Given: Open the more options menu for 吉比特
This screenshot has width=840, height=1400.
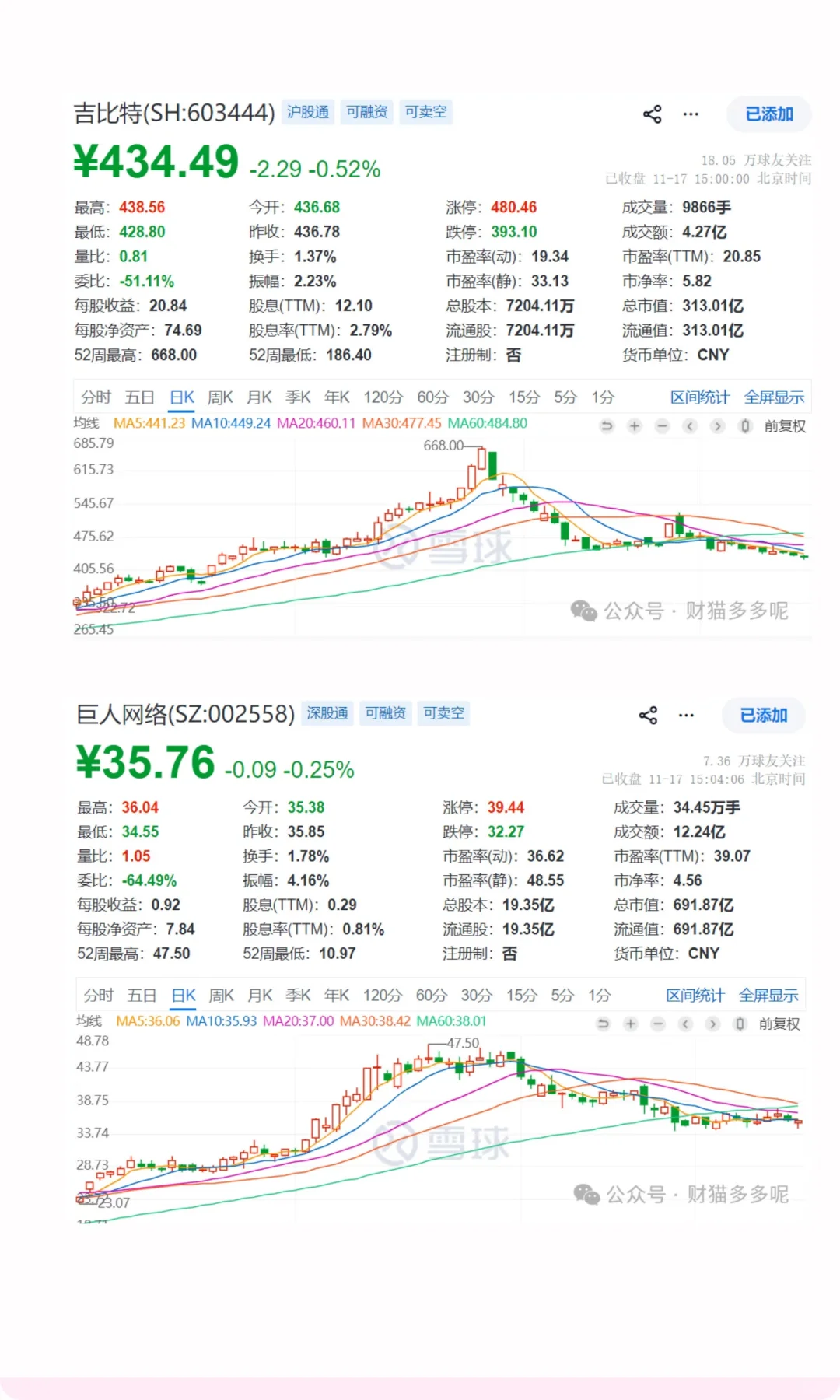Looking at the screenshot, I should point(691,114).
